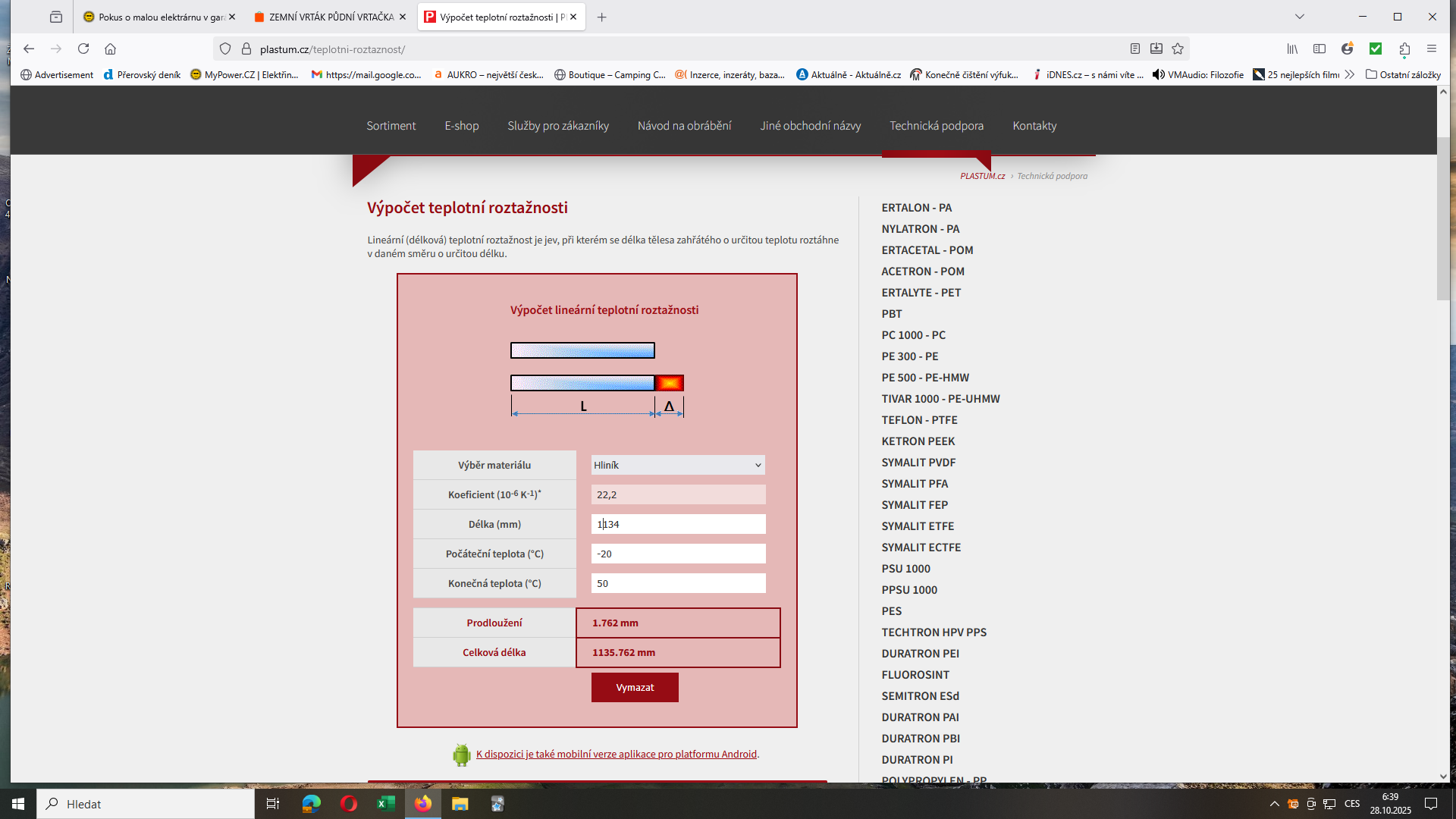Bookmark this page with star icon

click(1178, 49)
